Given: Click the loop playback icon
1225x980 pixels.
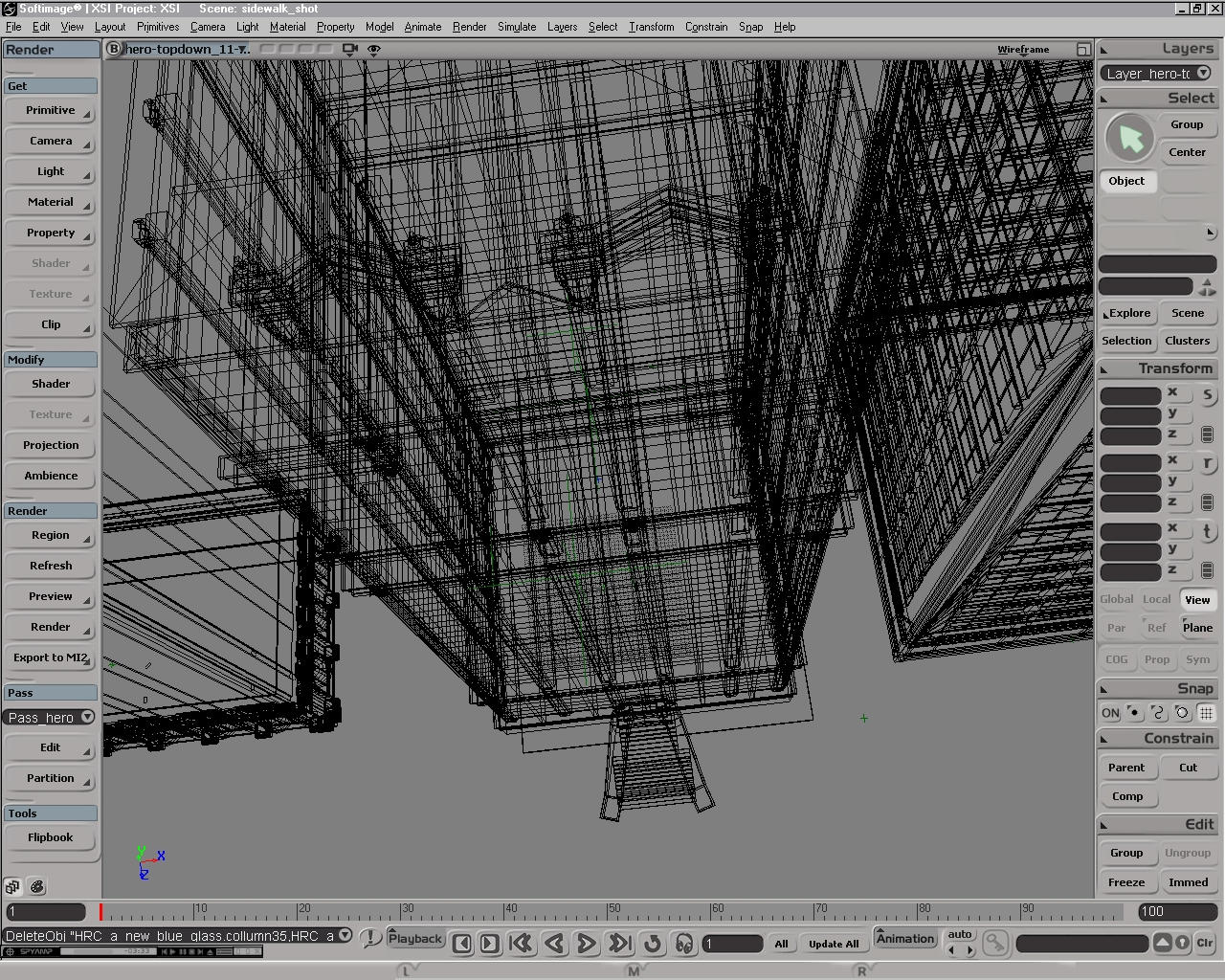Looking at the screenshot, I should 653,944.
